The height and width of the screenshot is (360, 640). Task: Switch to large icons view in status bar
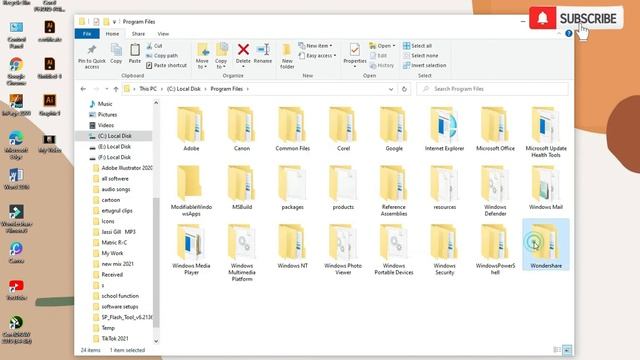point(567,350)
